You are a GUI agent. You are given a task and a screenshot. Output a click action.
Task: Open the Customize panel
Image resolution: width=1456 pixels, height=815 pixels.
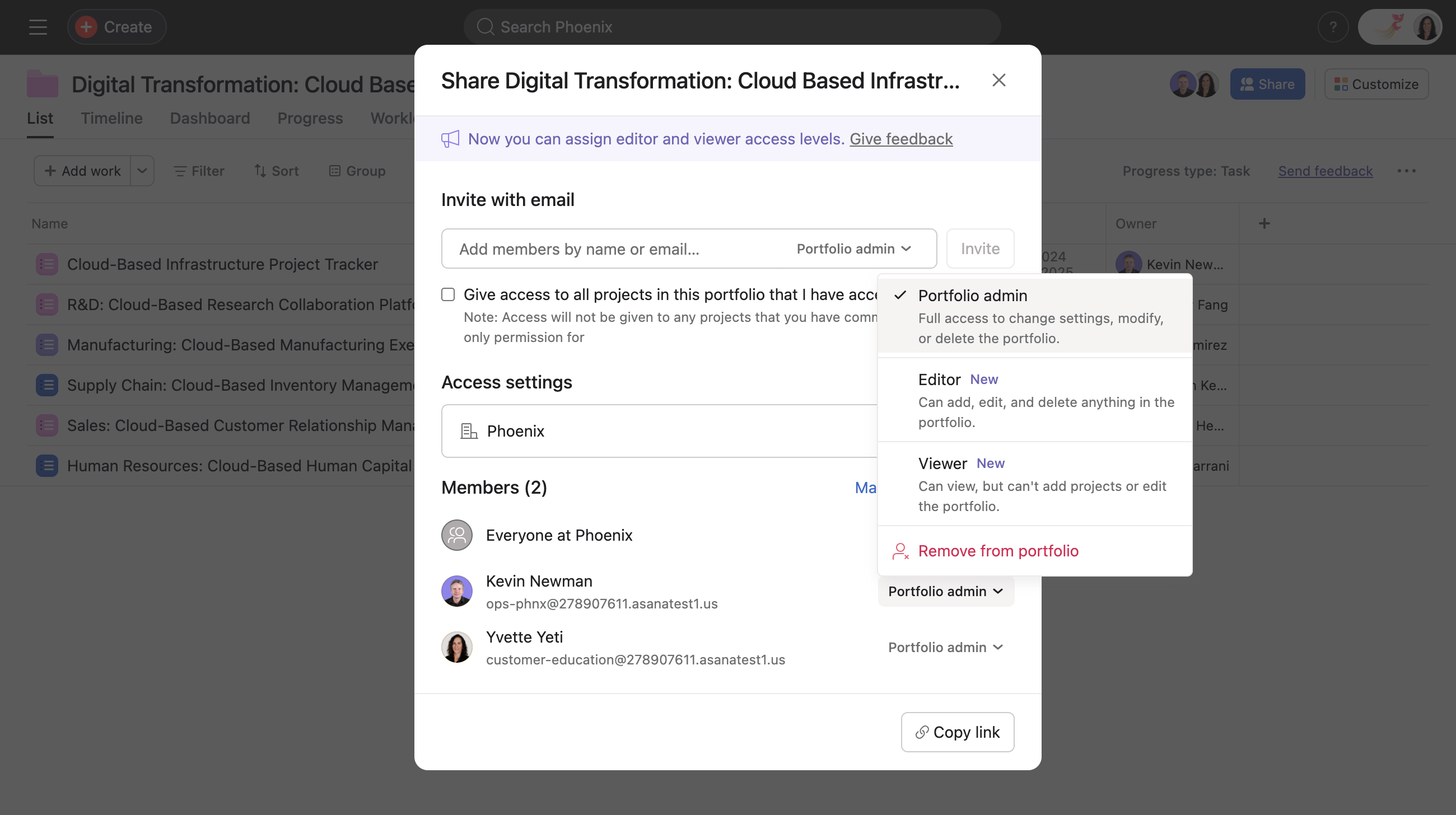point(1376,83)
